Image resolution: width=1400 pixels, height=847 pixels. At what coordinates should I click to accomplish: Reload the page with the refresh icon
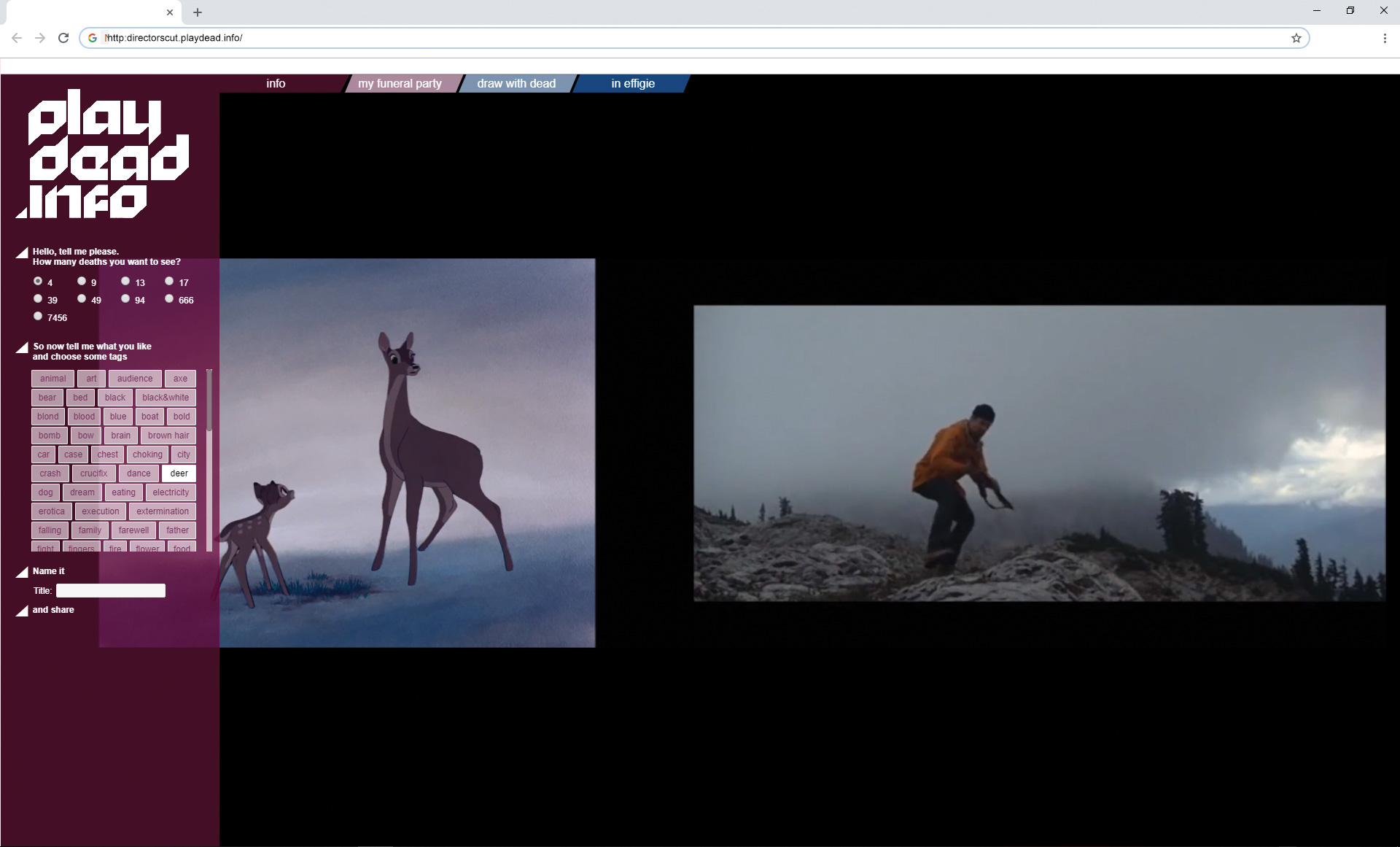(x=63, y=38)
